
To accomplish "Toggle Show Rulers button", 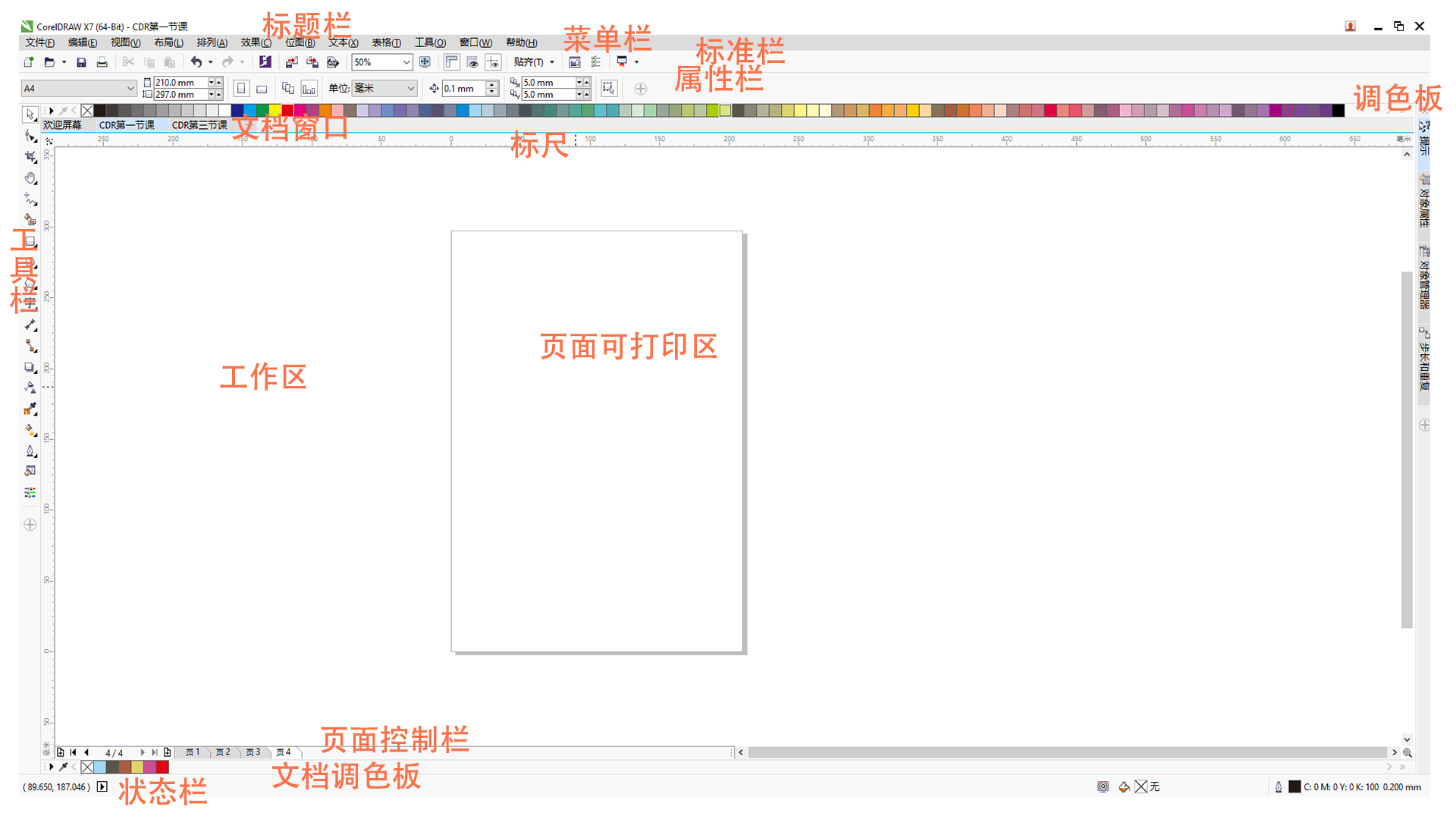I will point(452,62).
